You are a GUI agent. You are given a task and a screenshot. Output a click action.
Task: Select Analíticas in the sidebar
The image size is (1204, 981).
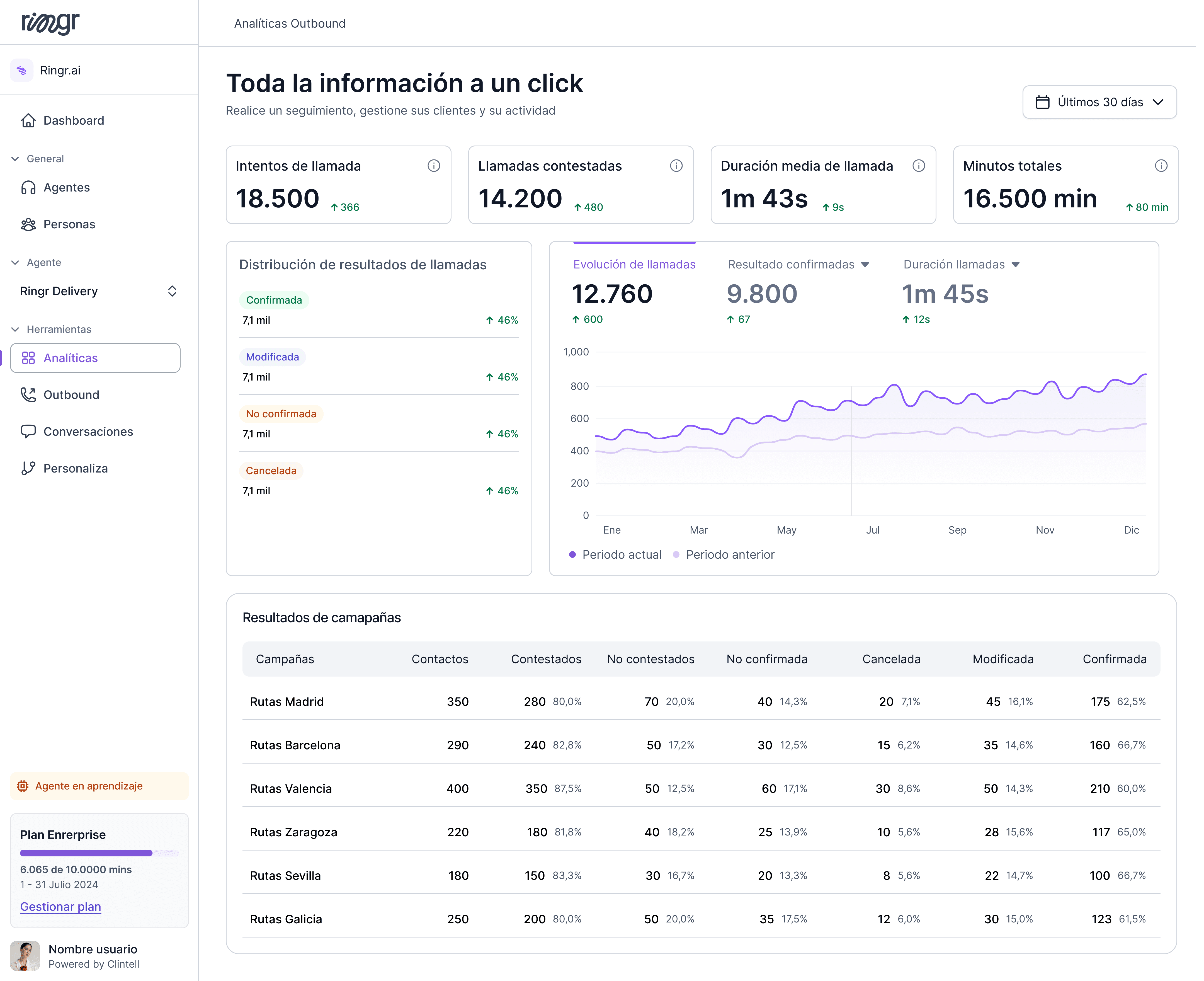point(96,358)
